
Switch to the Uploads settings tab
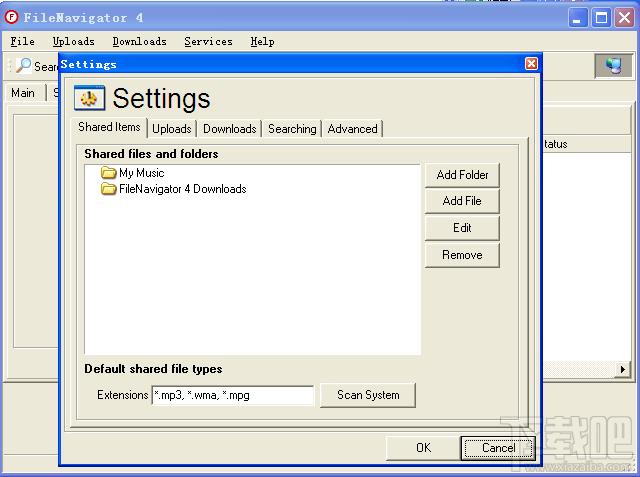(x=172, y=129)
